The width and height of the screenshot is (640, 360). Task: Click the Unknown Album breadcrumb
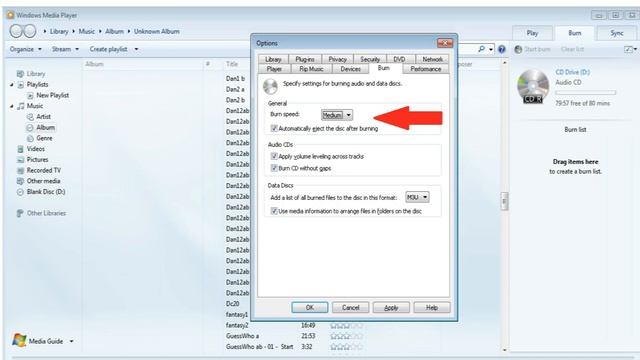[157, 31]
